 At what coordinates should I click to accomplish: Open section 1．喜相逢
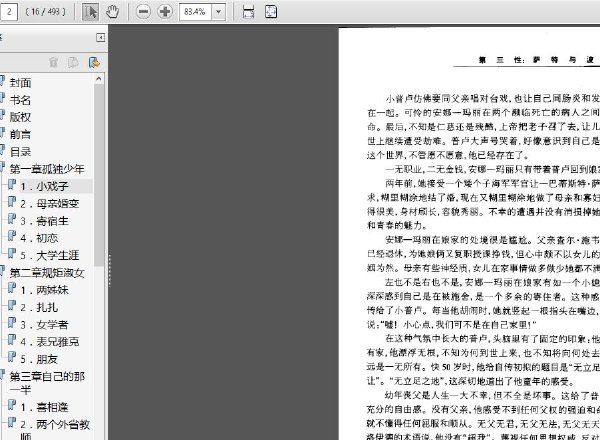pos(44,407)
